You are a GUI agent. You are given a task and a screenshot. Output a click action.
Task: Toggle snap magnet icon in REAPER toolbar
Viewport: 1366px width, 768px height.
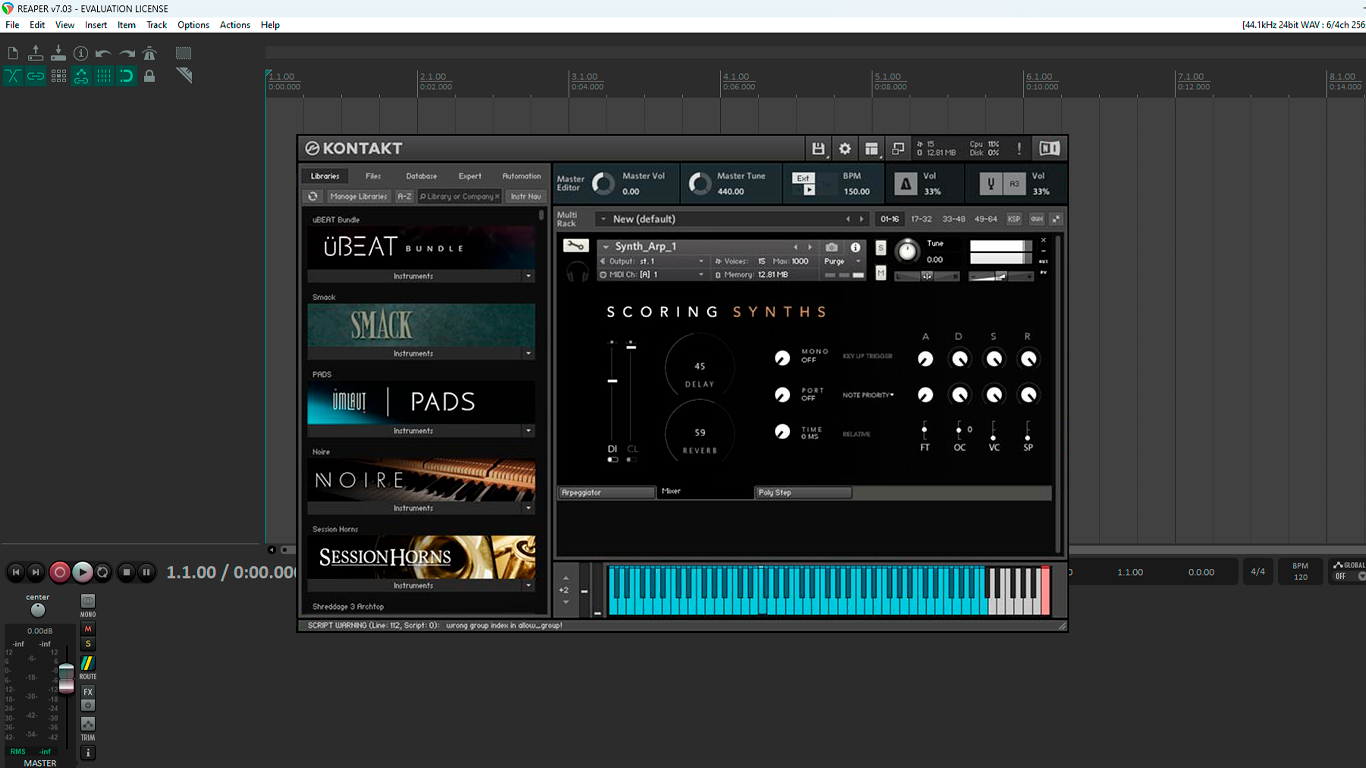(x=127, y=76)
